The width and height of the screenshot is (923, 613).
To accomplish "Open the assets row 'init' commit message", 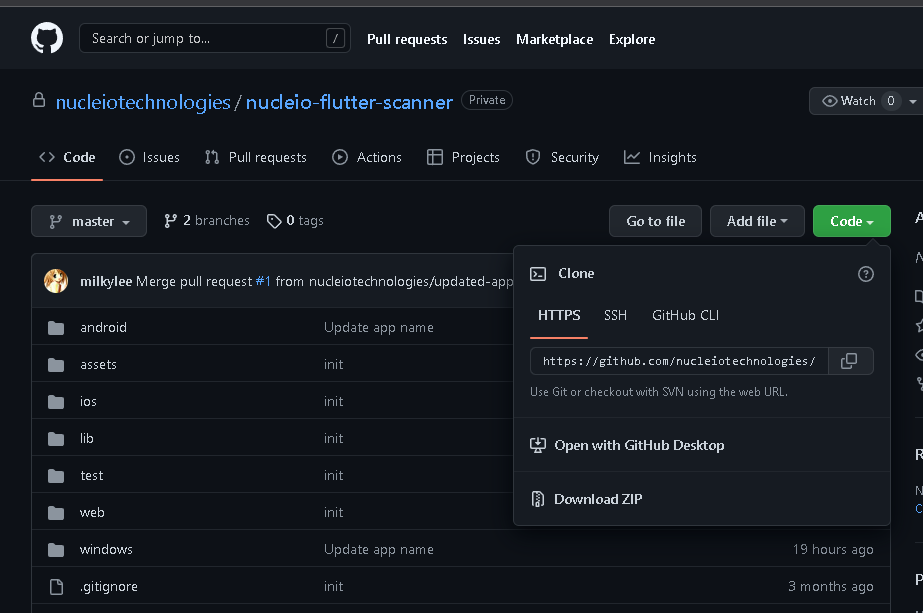I will coord(333,365).
